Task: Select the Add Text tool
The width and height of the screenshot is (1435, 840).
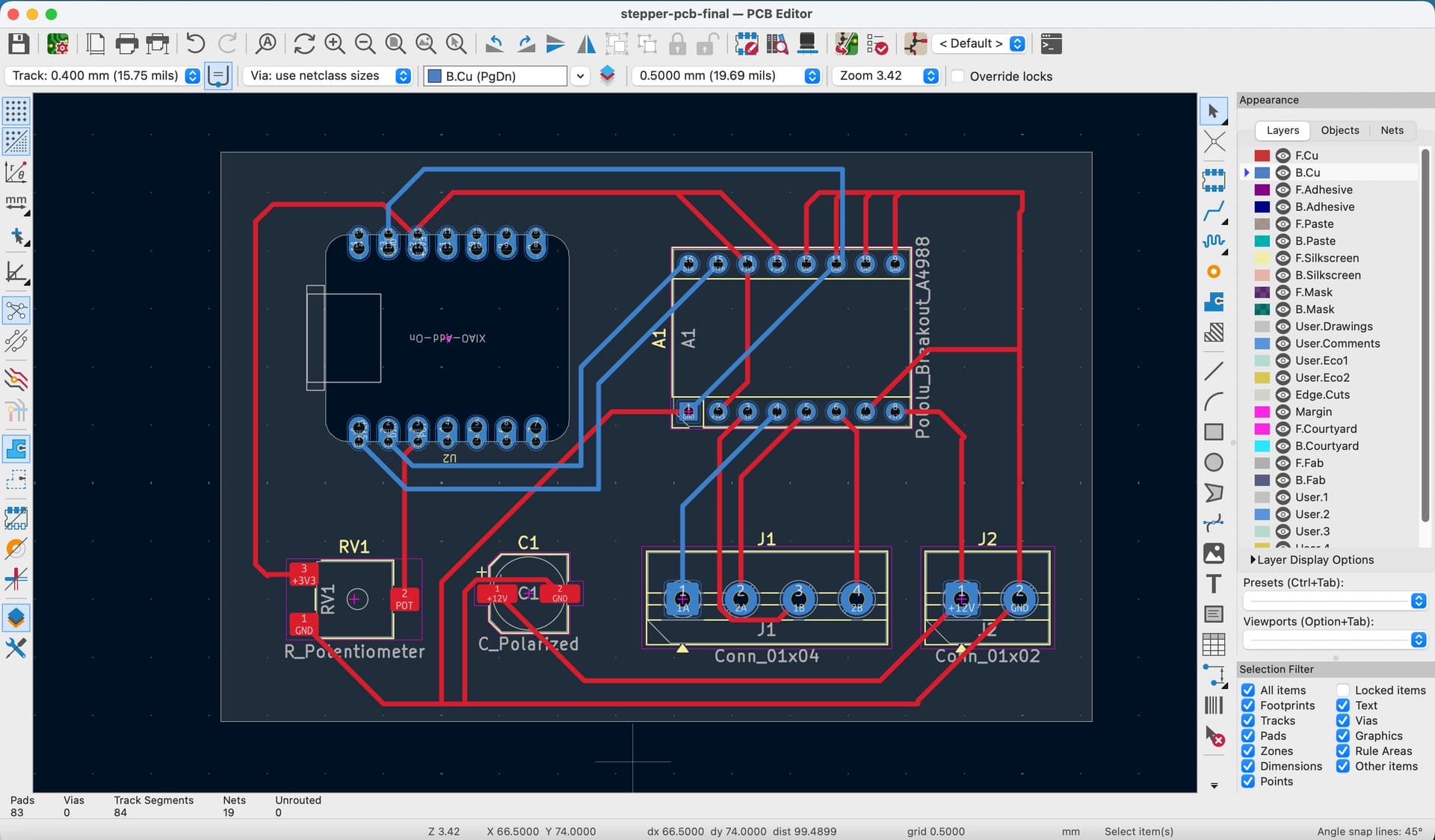Action: (1214, 584)
